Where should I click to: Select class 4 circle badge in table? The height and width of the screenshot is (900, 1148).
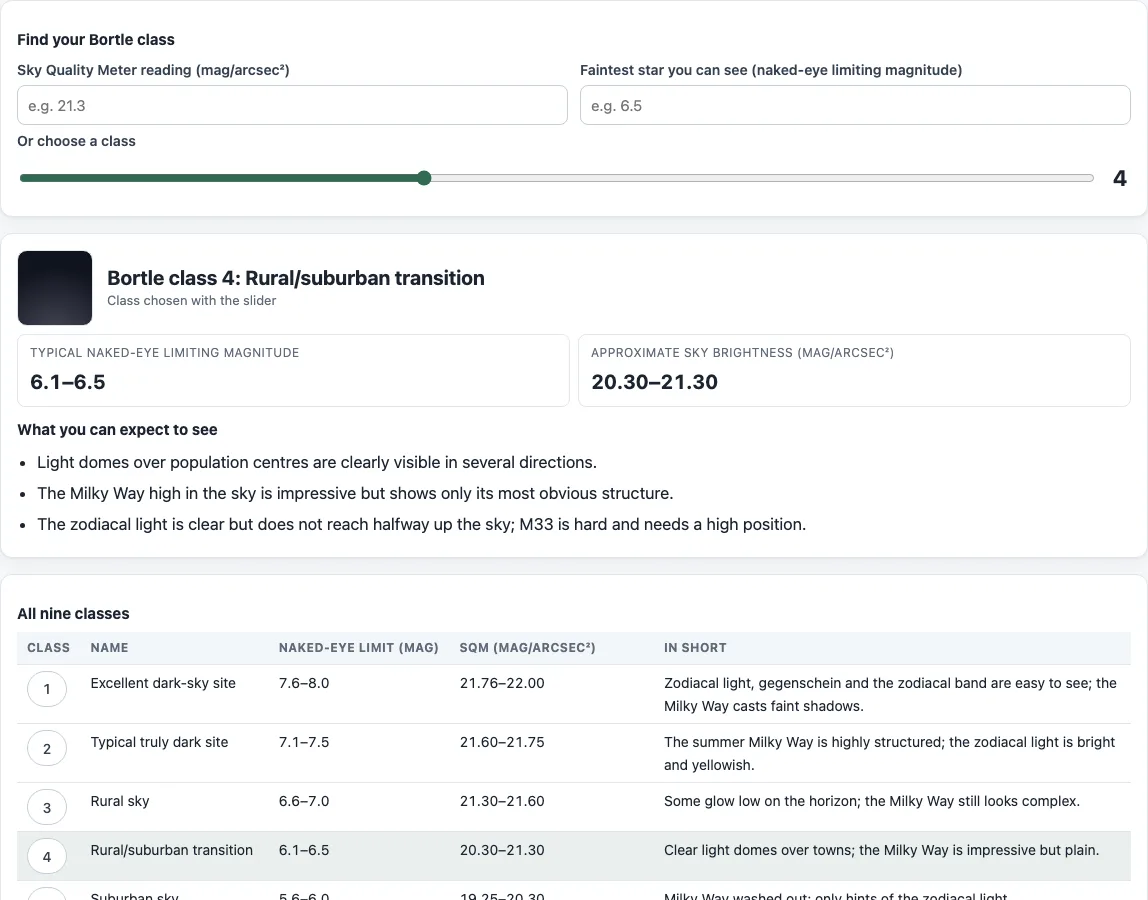47,857
